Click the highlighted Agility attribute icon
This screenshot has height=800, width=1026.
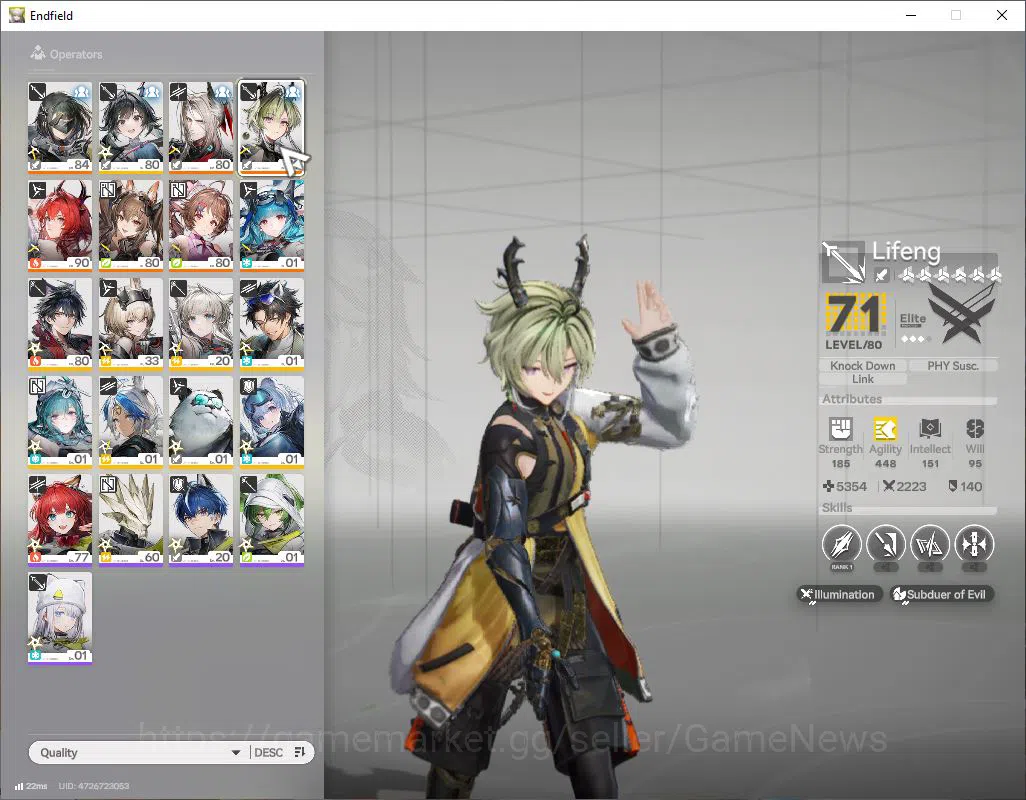pyautogui.click(x=885, y=429)
